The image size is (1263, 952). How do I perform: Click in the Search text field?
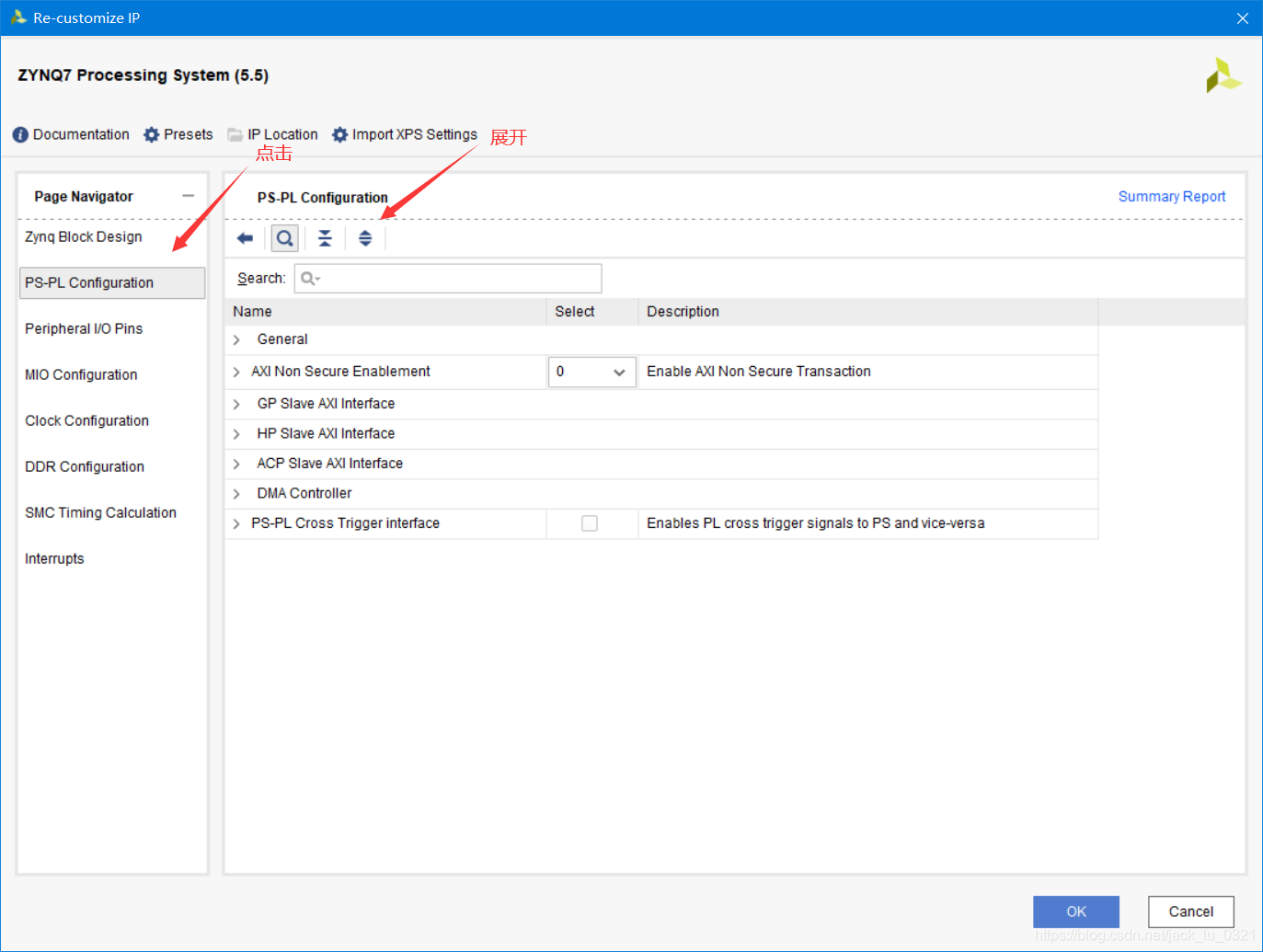pyautogui.click(x=448, y=279)
